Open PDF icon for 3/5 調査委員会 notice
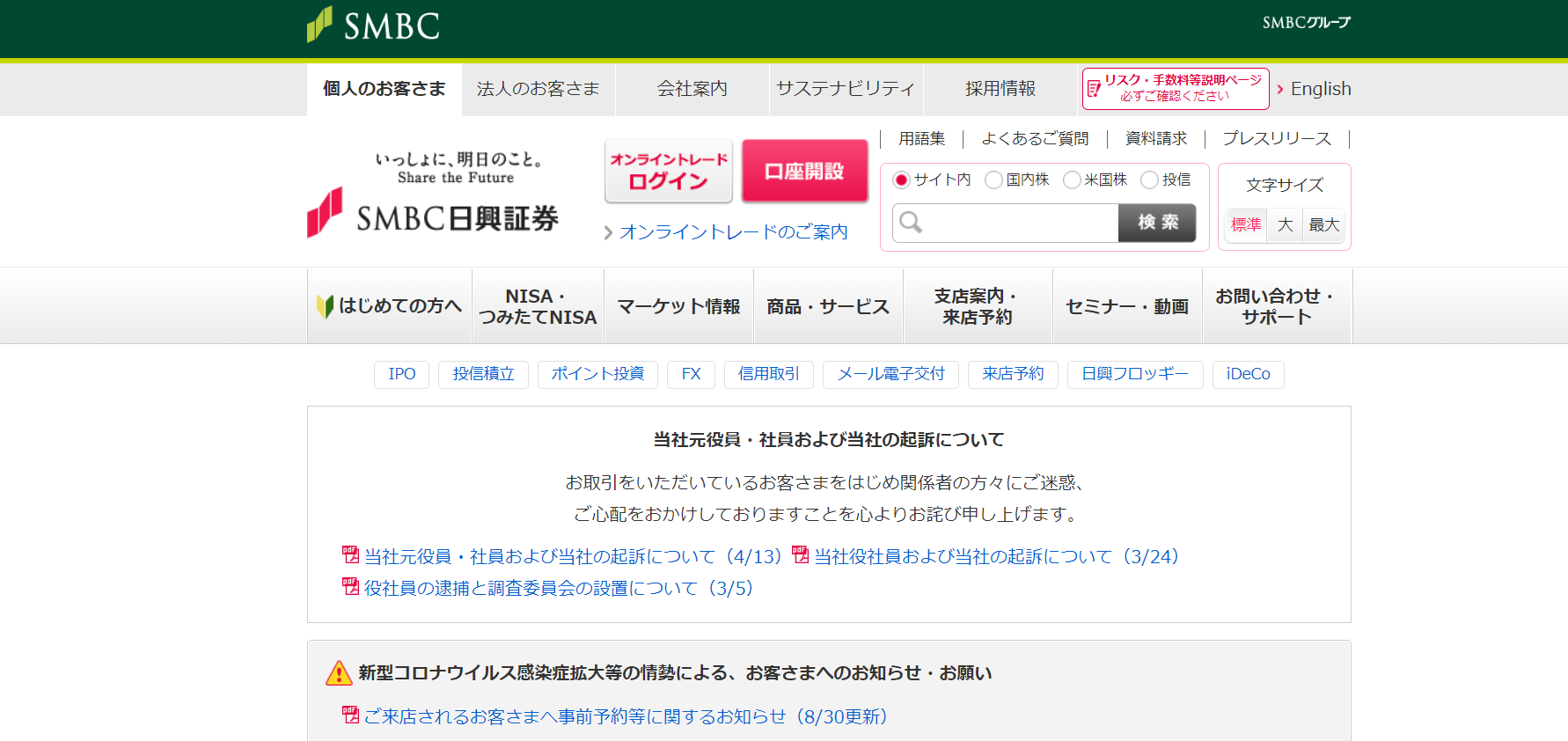1568x741 pixels. [x=350, y=586]
